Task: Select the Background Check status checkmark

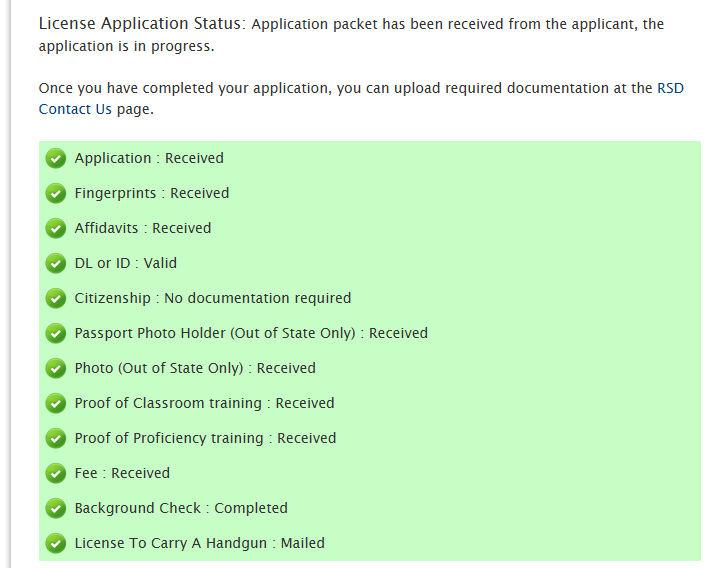Action: (x=56, y=508)
